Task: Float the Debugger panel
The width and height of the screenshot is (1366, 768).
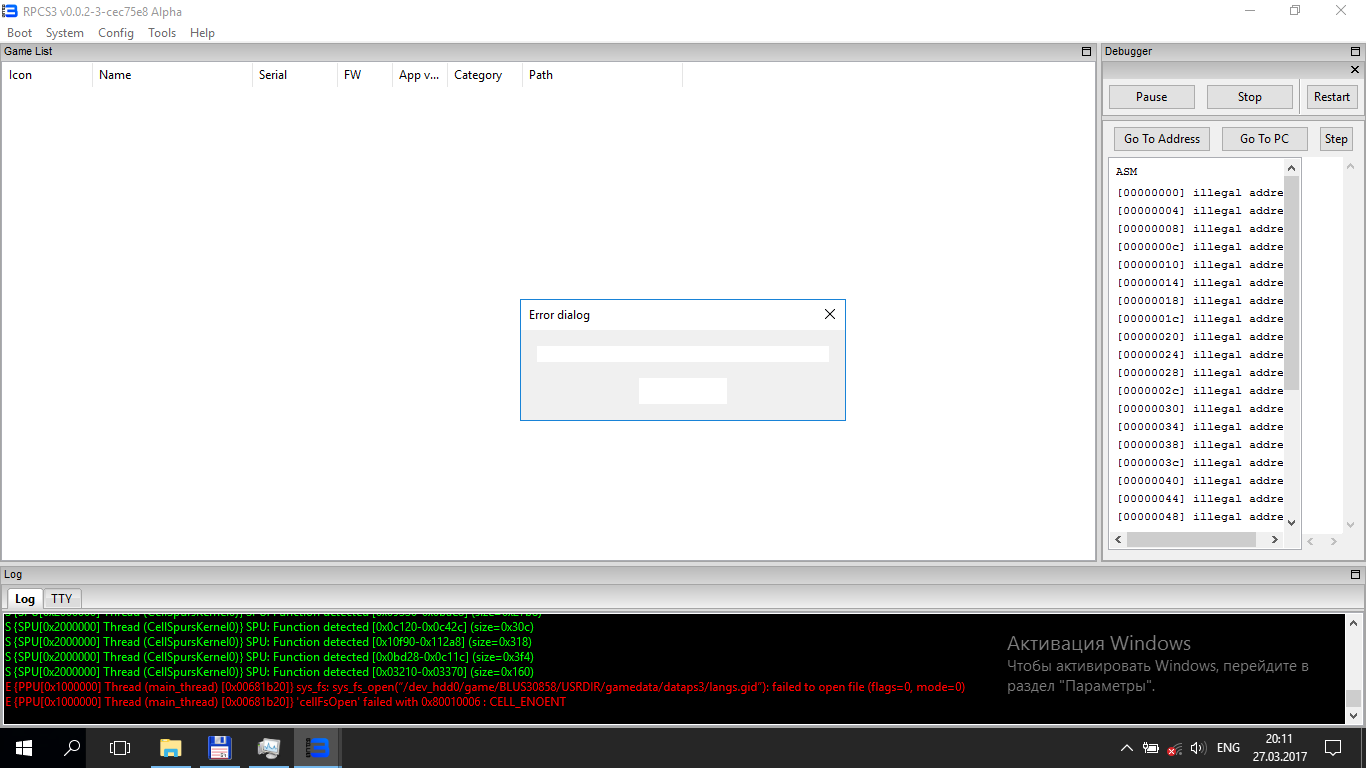Action: (x=1356, y=51)
